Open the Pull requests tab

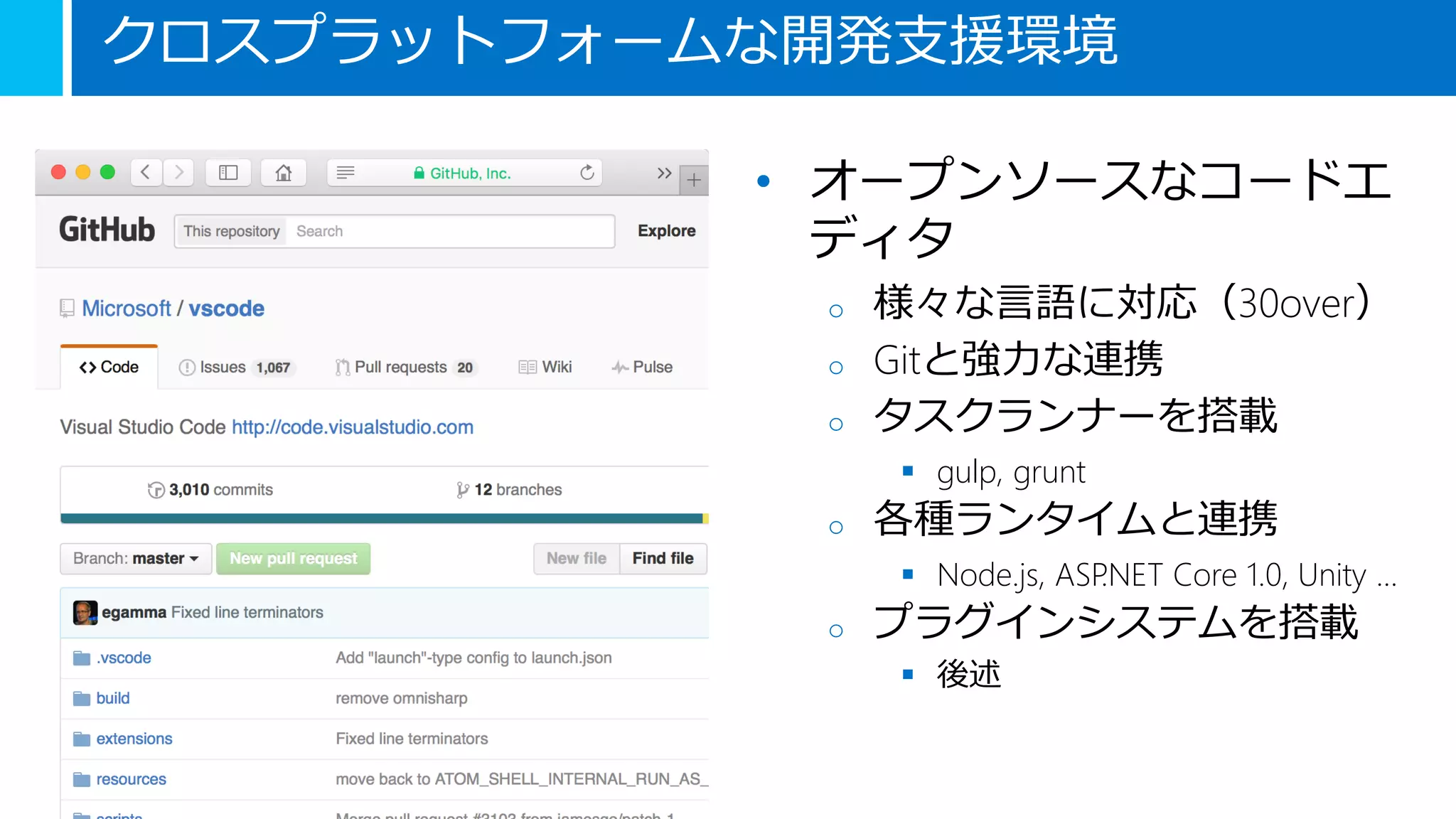point(406,367)
